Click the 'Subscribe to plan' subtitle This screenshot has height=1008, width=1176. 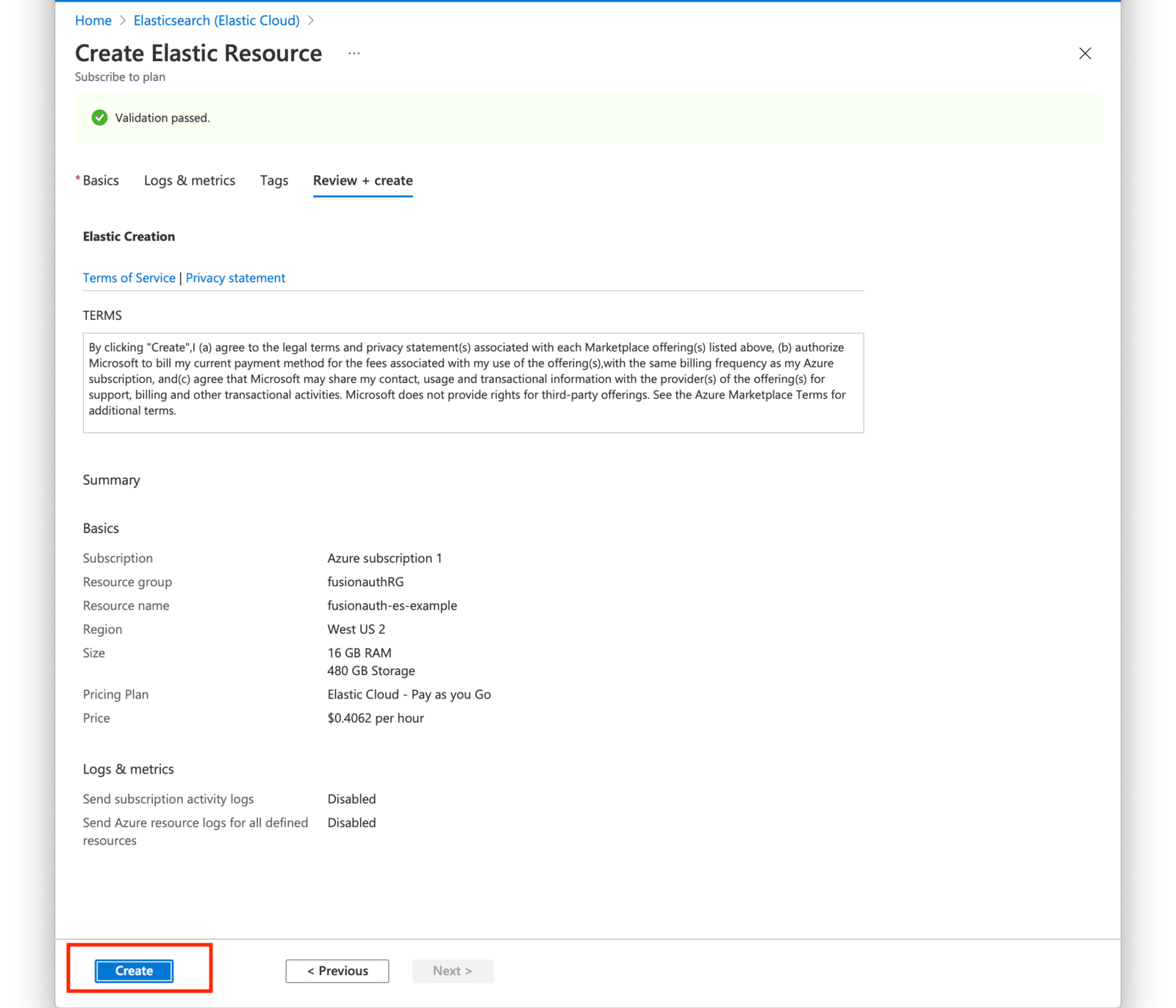[120, 77]
